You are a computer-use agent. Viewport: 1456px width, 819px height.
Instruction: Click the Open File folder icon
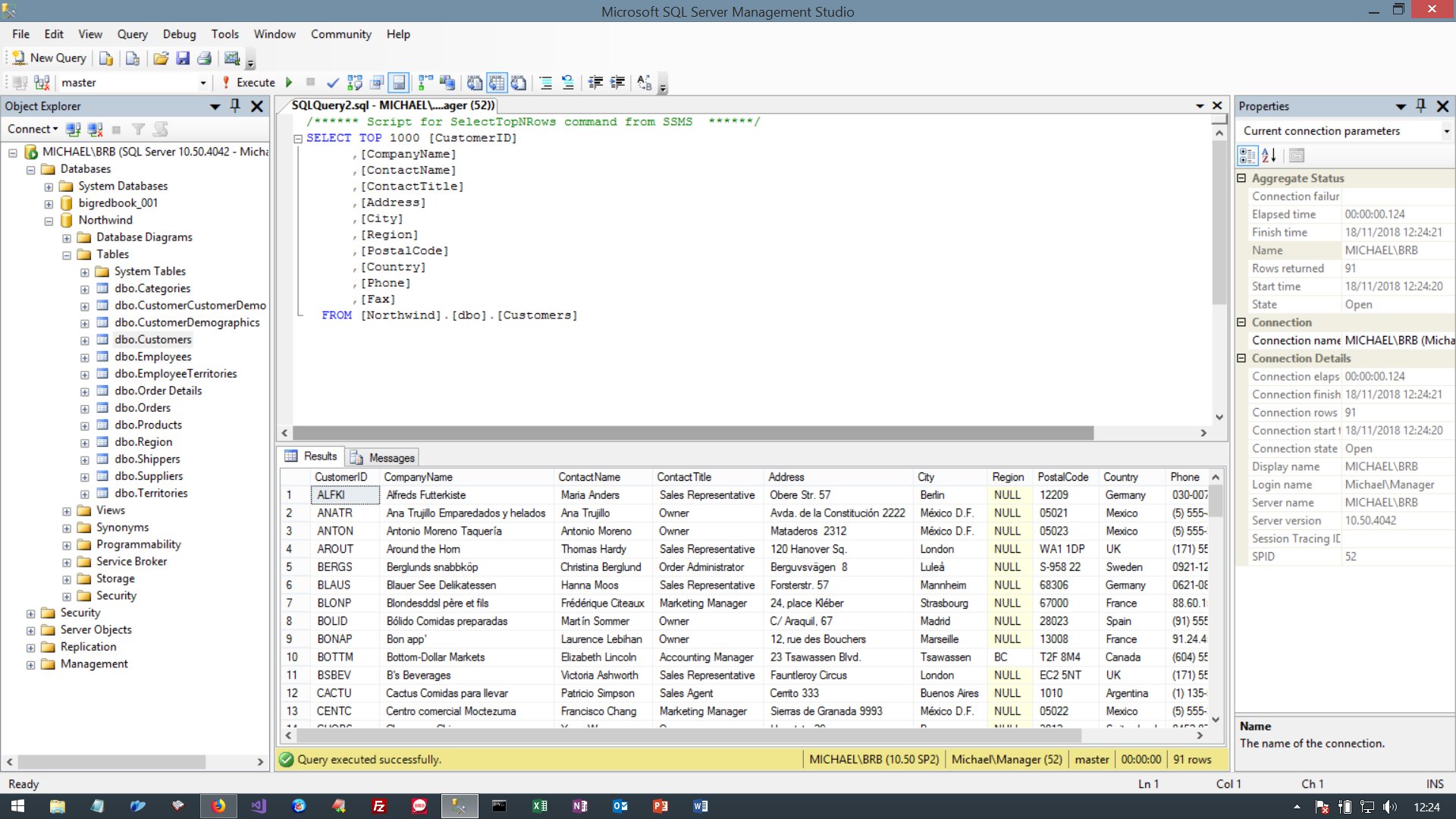tap(161, 58)
